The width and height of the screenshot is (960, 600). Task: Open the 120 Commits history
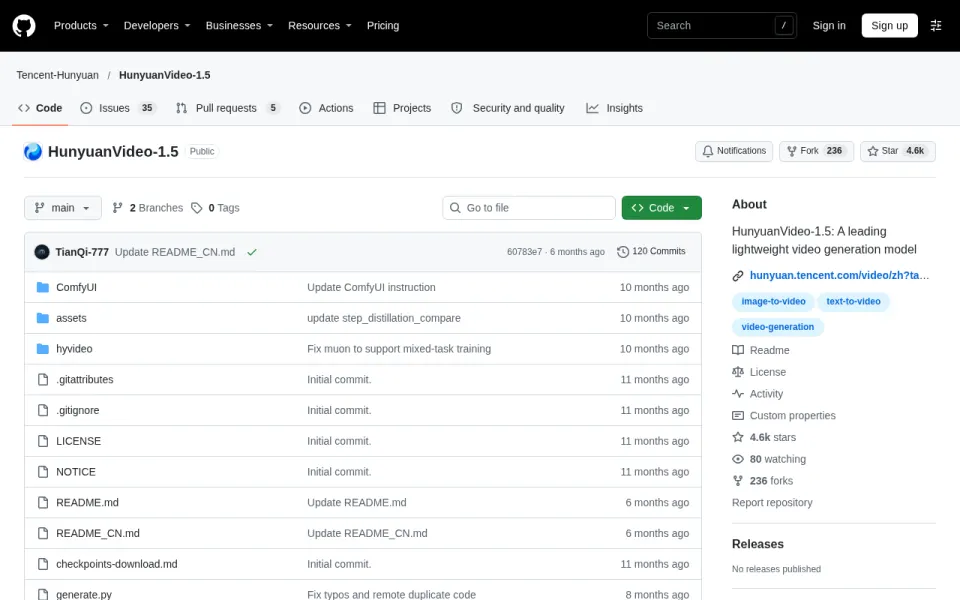651,252
